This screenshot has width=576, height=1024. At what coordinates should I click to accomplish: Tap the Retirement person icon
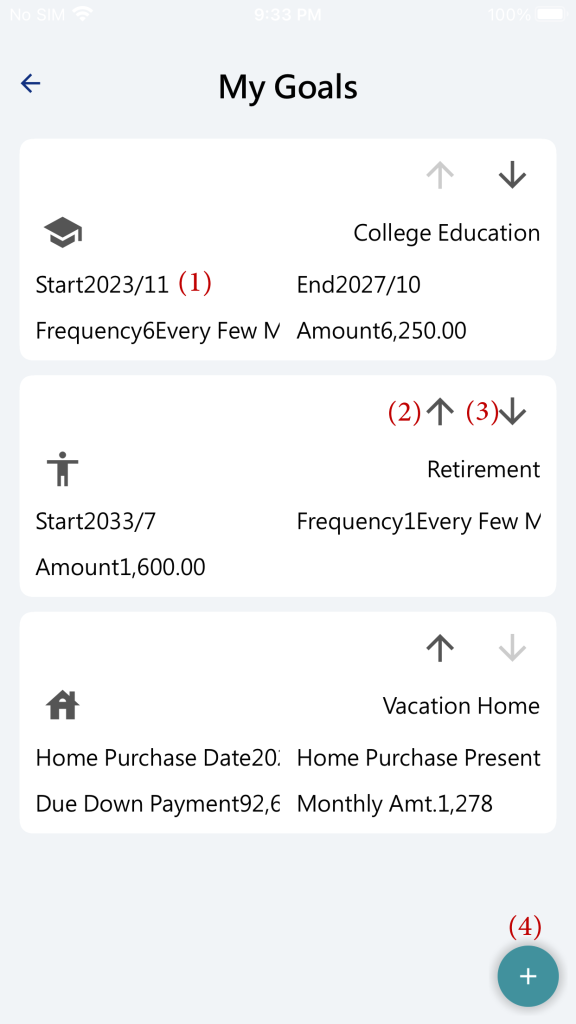63,469
